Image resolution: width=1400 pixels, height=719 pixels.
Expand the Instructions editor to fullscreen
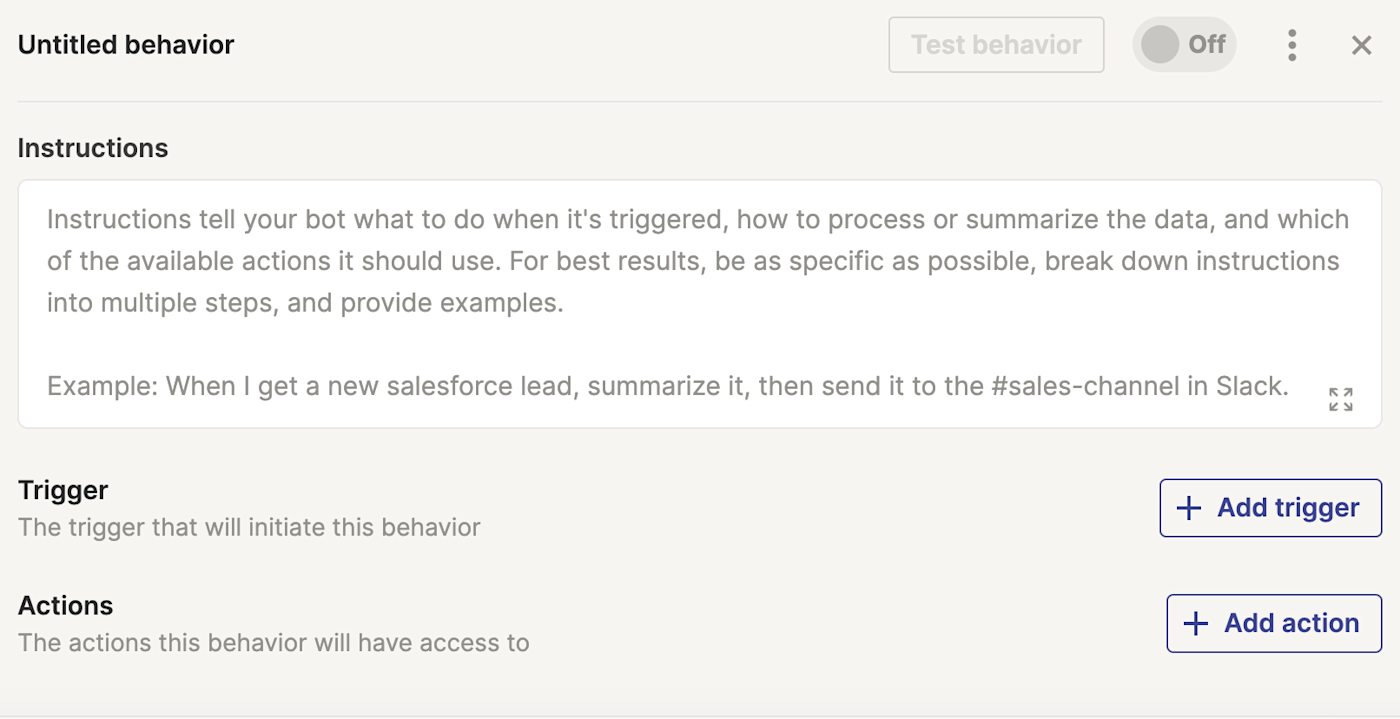[1340, 399]
